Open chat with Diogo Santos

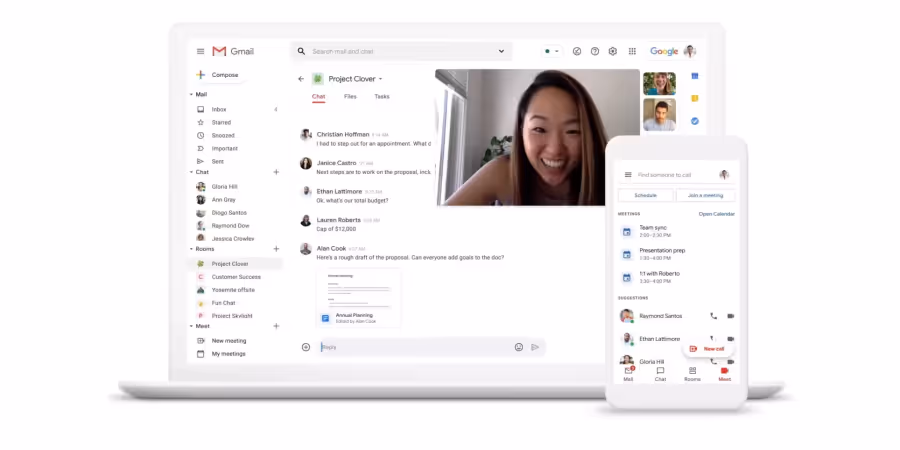click(229, 212)
